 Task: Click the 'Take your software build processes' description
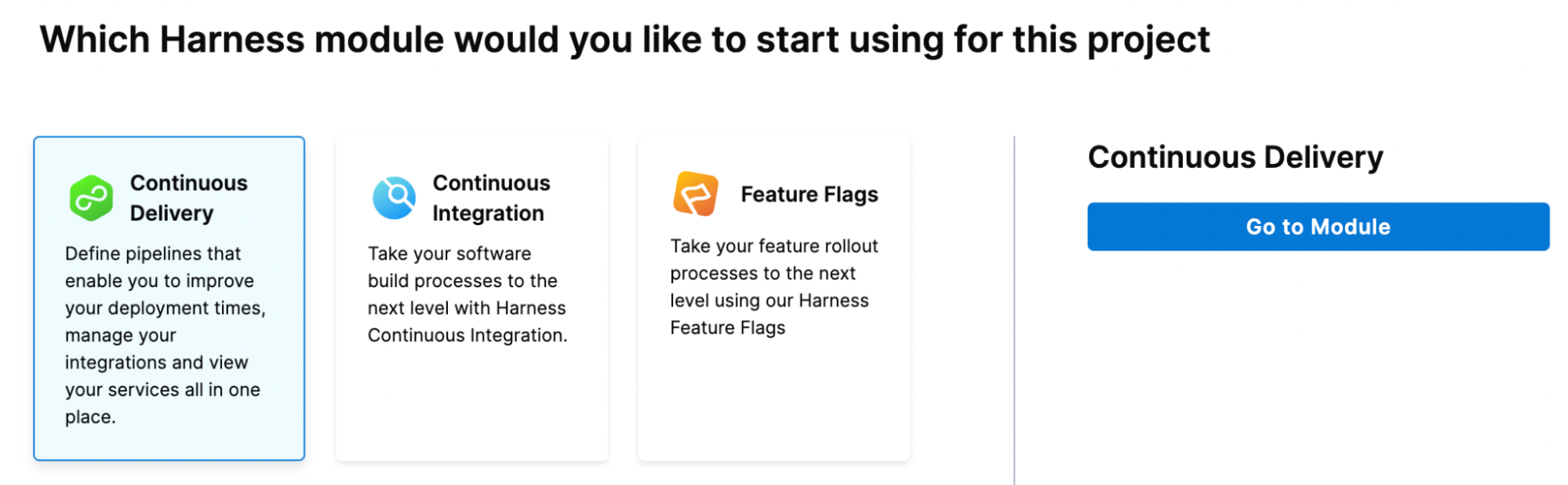point(467,294)
